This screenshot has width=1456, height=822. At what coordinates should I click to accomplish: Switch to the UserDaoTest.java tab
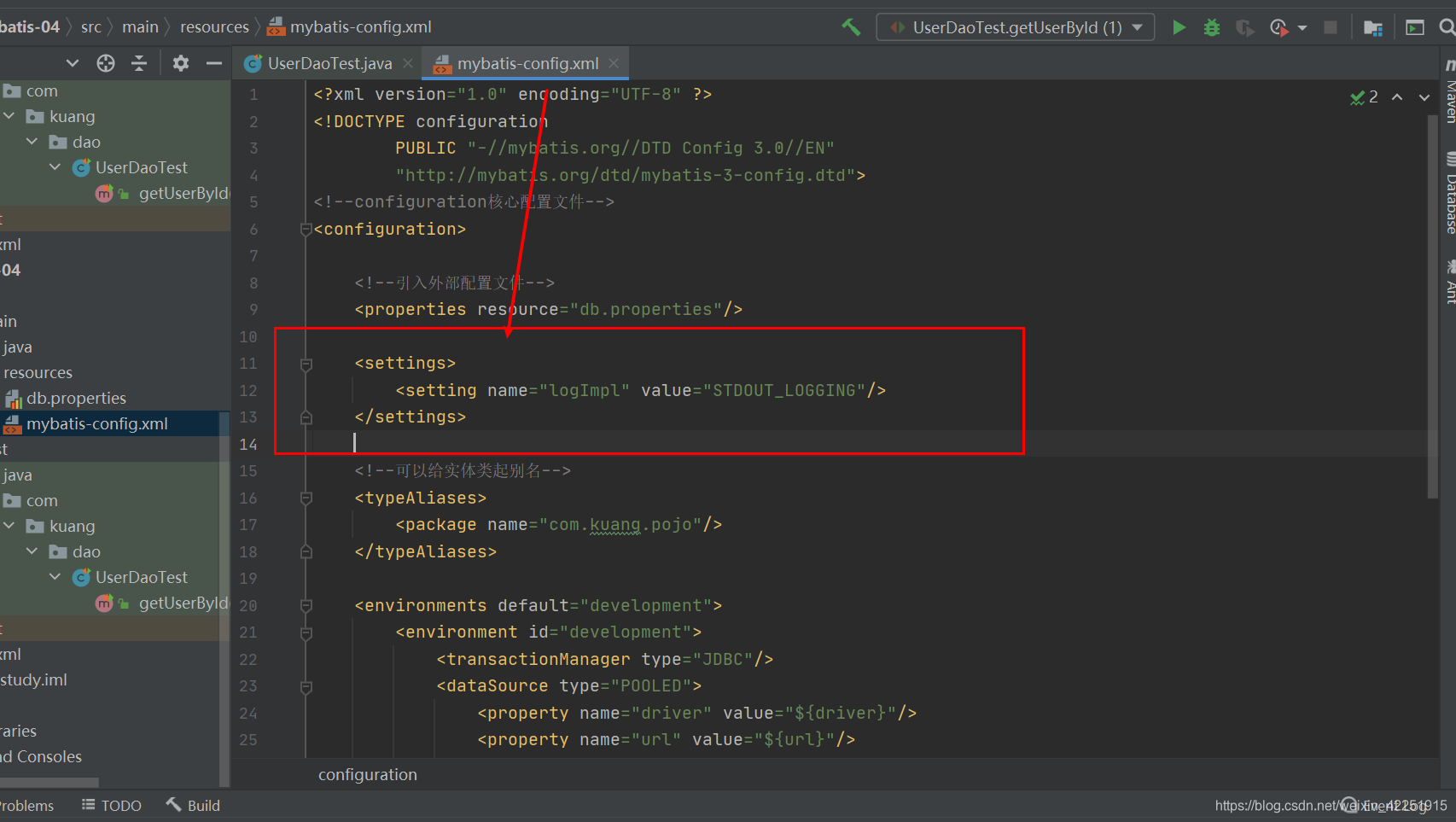(x=329, y=63)
